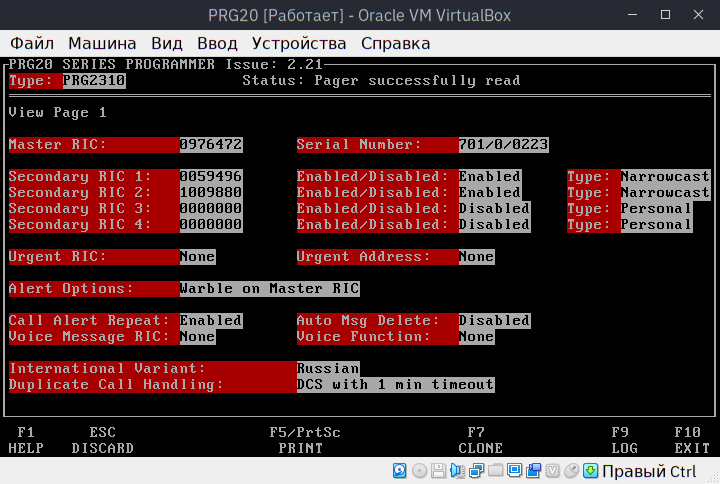Click the DCS with 1 min timeout value
720x484 pixels.
point(395,385)
